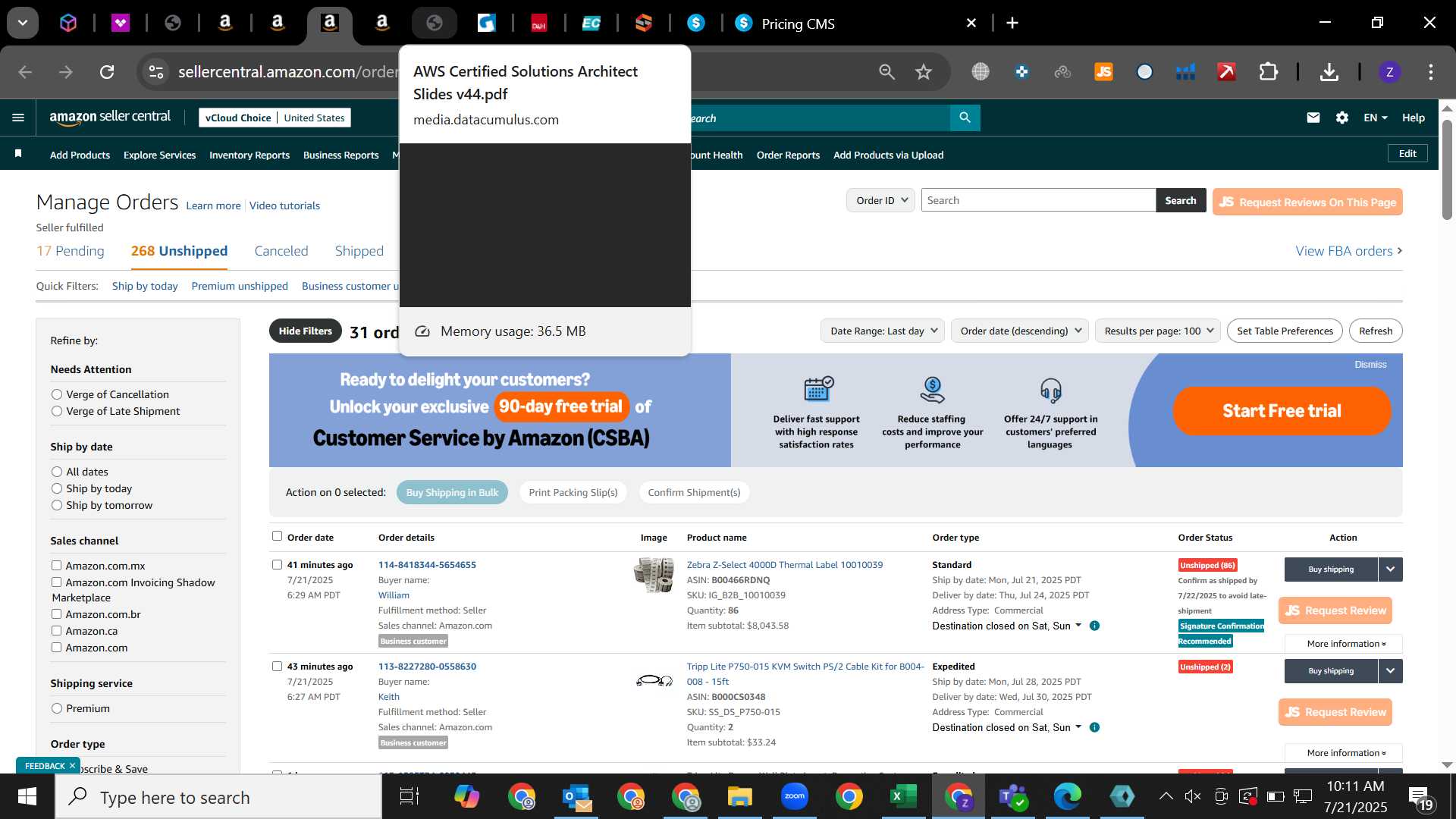Click the teal search magnifier button
The width and height of the screenshot is (1456, 819).
tap(965, 118)
